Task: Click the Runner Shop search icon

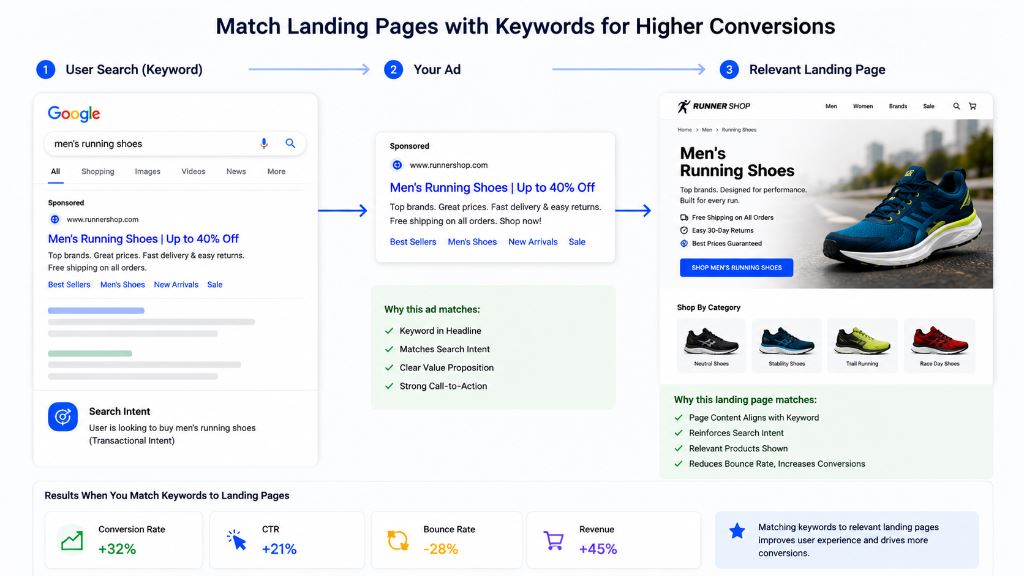Action: pos(956,106)
